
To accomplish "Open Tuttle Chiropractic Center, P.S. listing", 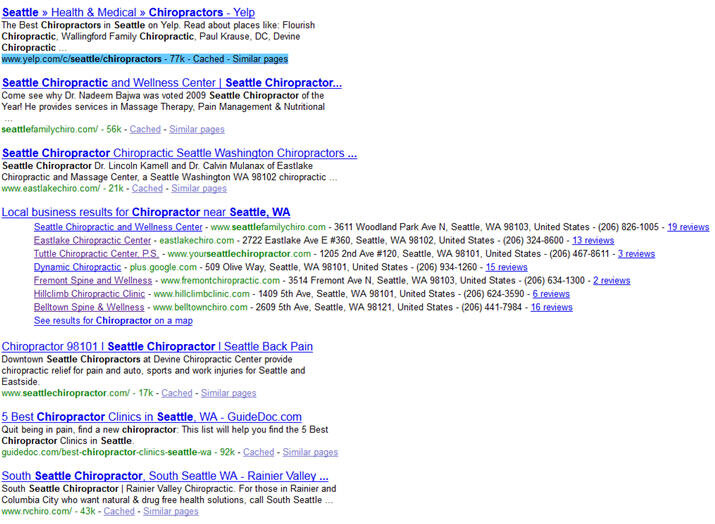I will point(96,254).
